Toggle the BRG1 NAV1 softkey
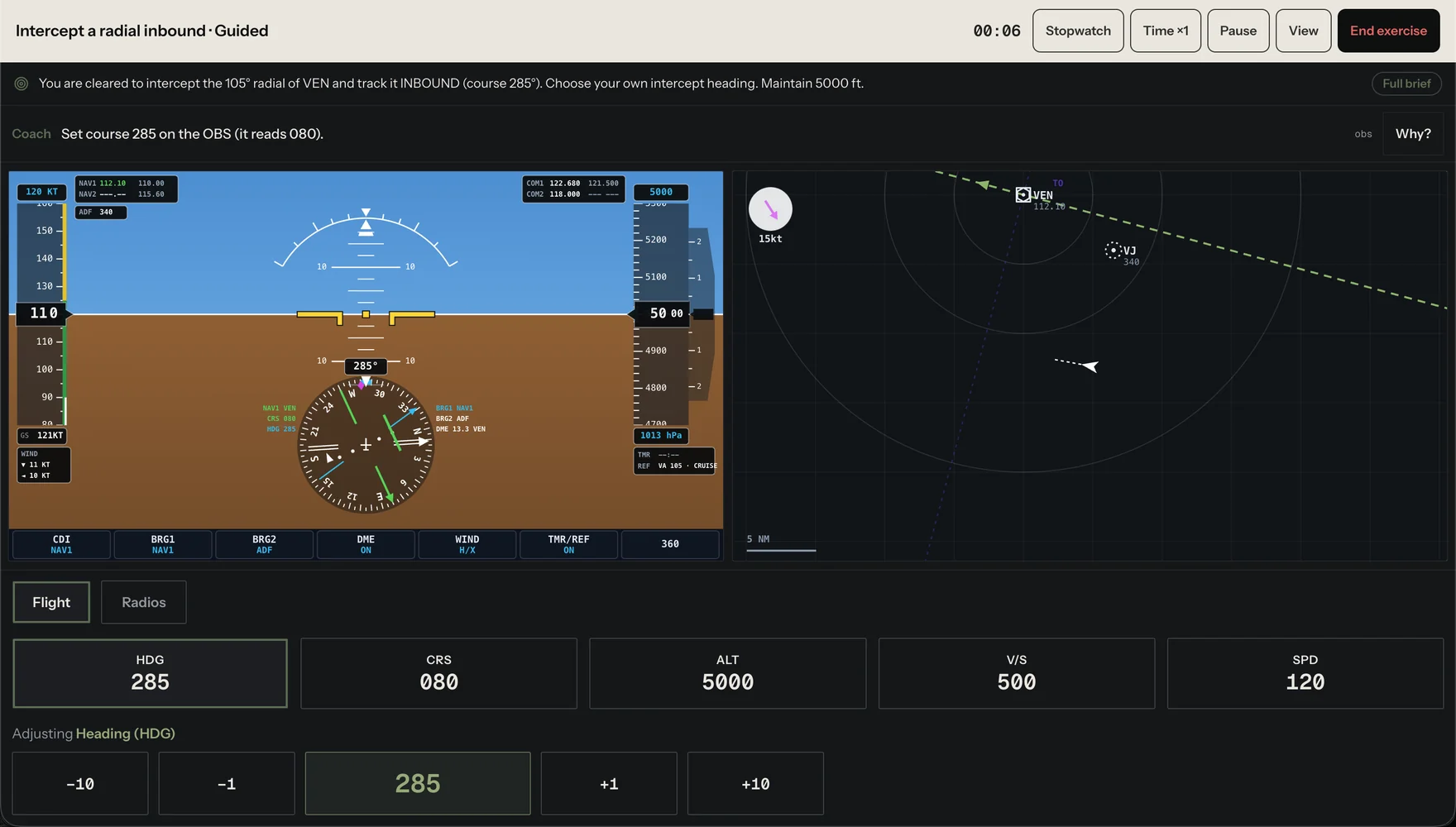Screen dimensions: 1456x827 (163, 544)
